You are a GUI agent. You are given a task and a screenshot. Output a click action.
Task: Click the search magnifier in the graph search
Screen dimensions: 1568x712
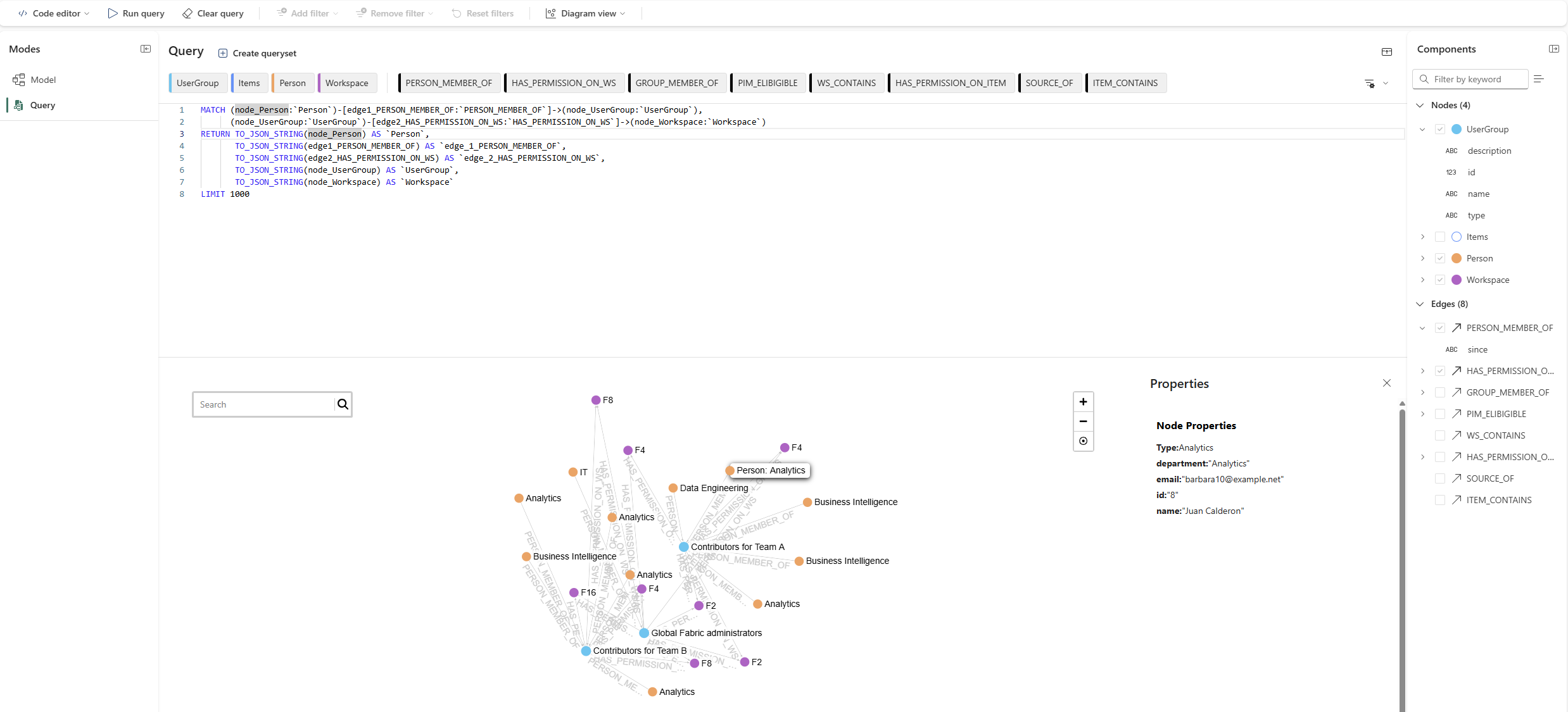343,404
